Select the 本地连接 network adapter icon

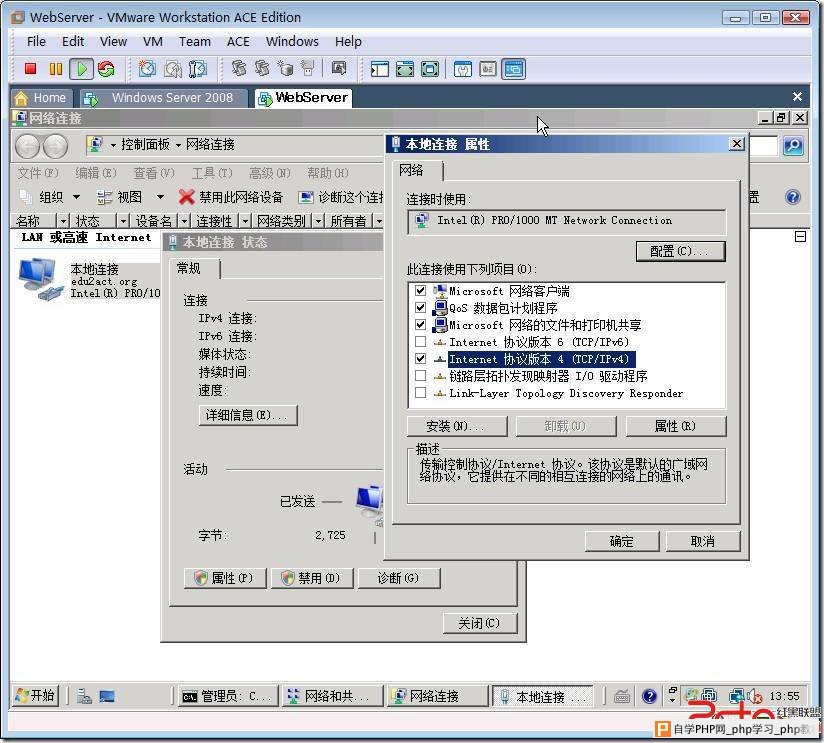tap(39, 279)
